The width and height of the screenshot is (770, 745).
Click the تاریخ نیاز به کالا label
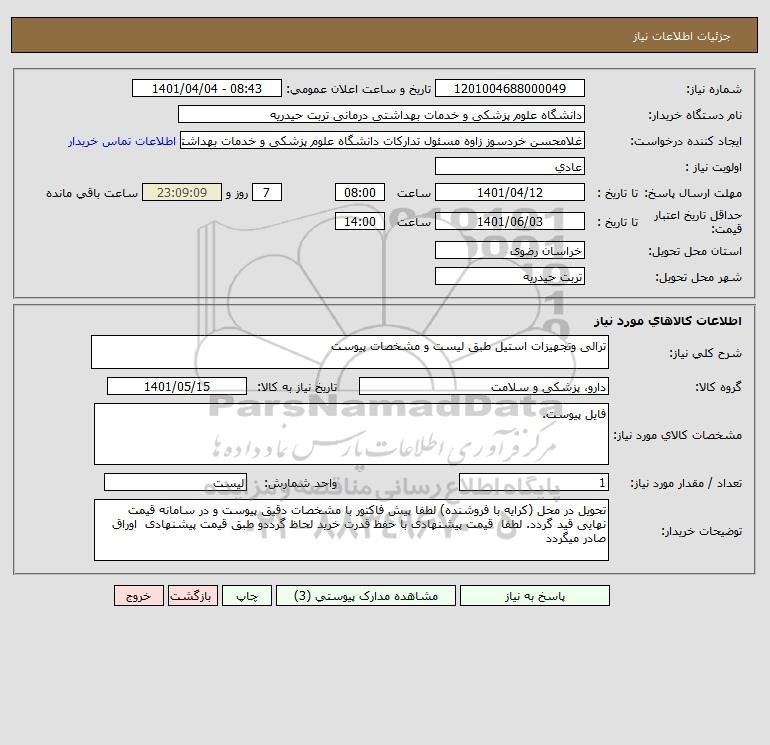298,387
